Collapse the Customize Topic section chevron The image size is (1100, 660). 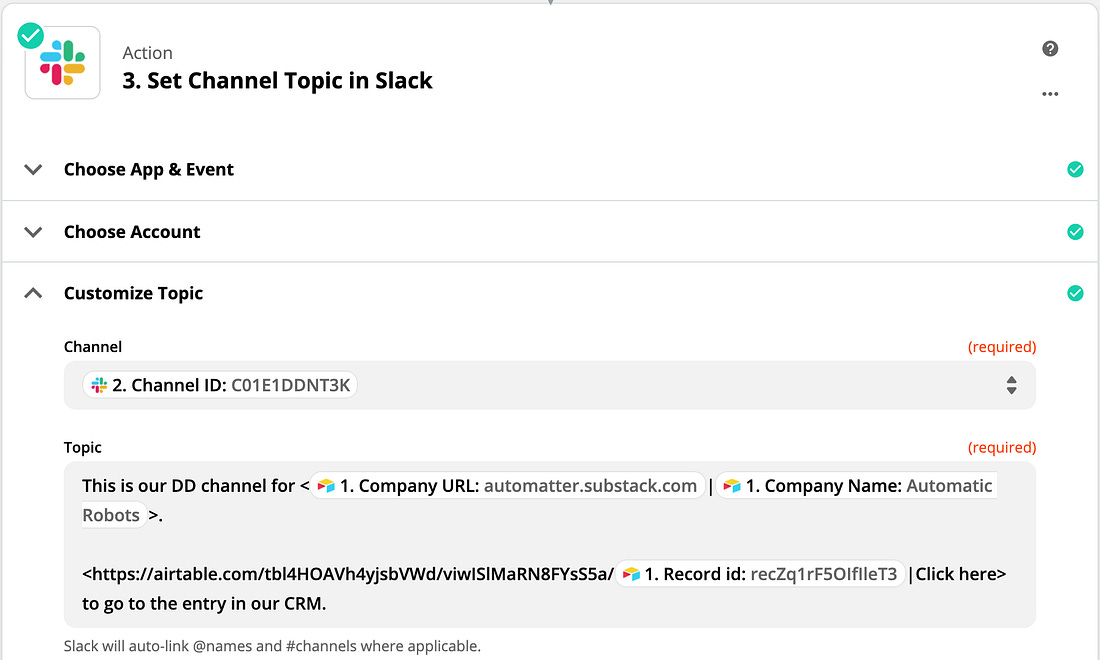pyautogui.click(x=33, y=293)
